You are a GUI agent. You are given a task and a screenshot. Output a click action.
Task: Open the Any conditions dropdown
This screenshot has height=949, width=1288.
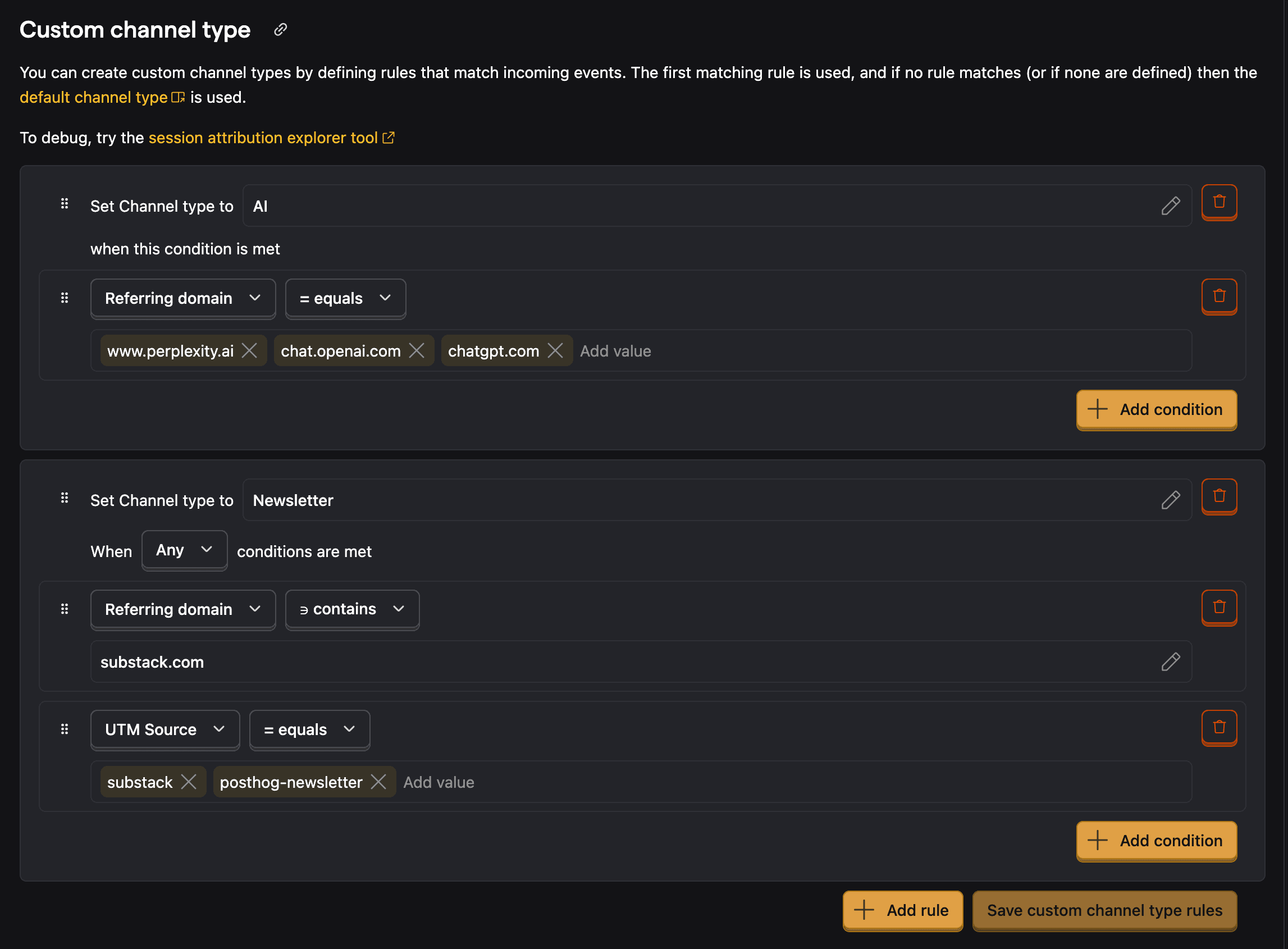[x=184, y=550]
